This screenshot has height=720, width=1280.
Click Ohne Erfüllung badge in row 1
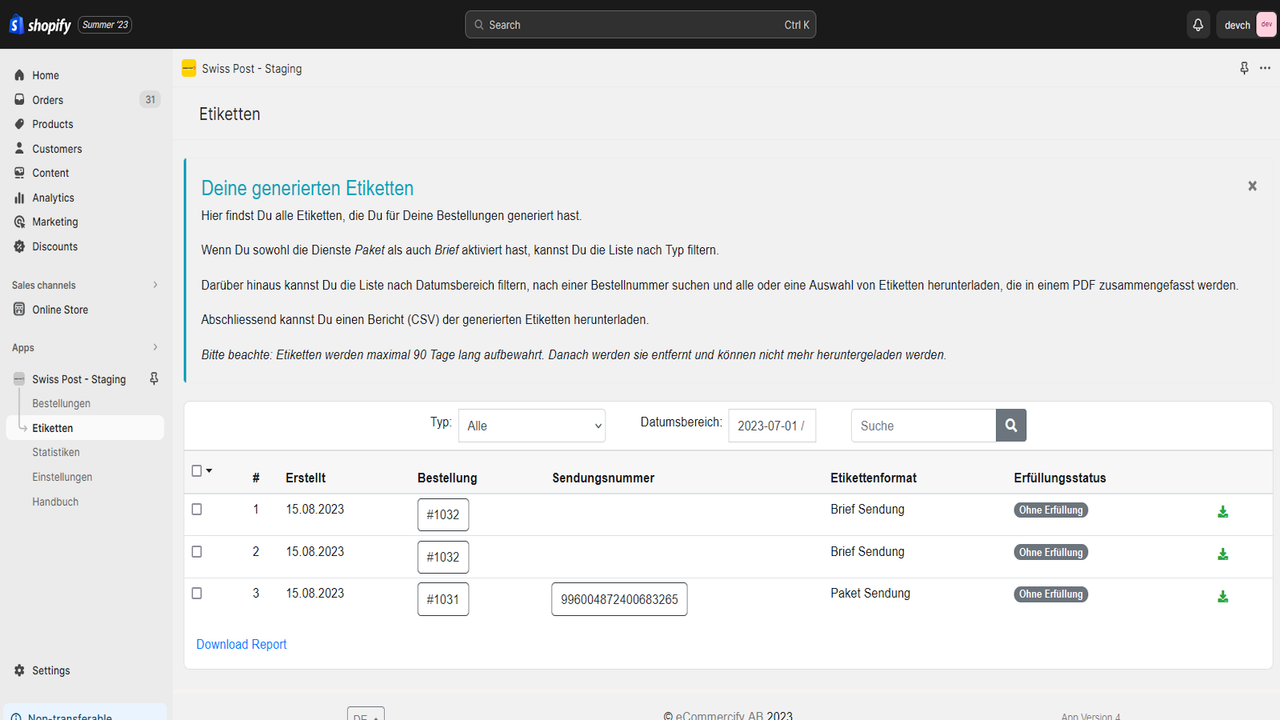[x=1050, y=510]
